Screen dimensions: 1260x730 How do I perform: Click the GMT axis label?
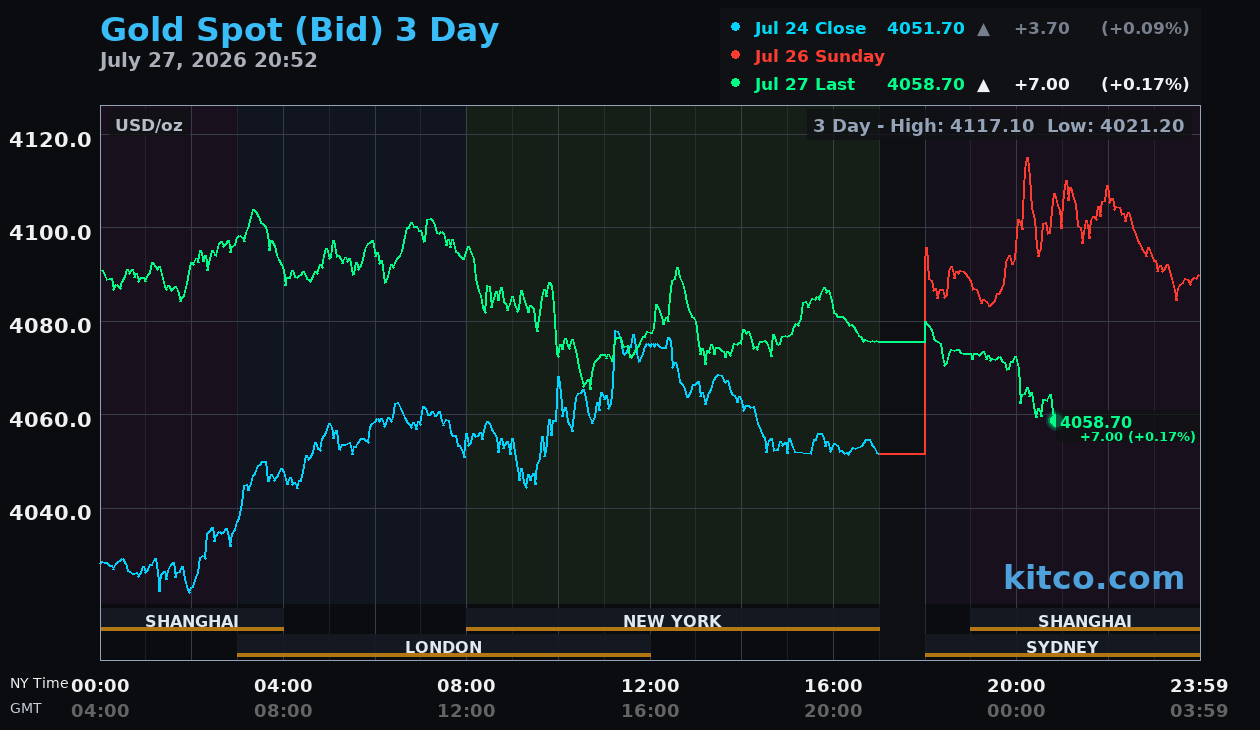click(26, 708)
